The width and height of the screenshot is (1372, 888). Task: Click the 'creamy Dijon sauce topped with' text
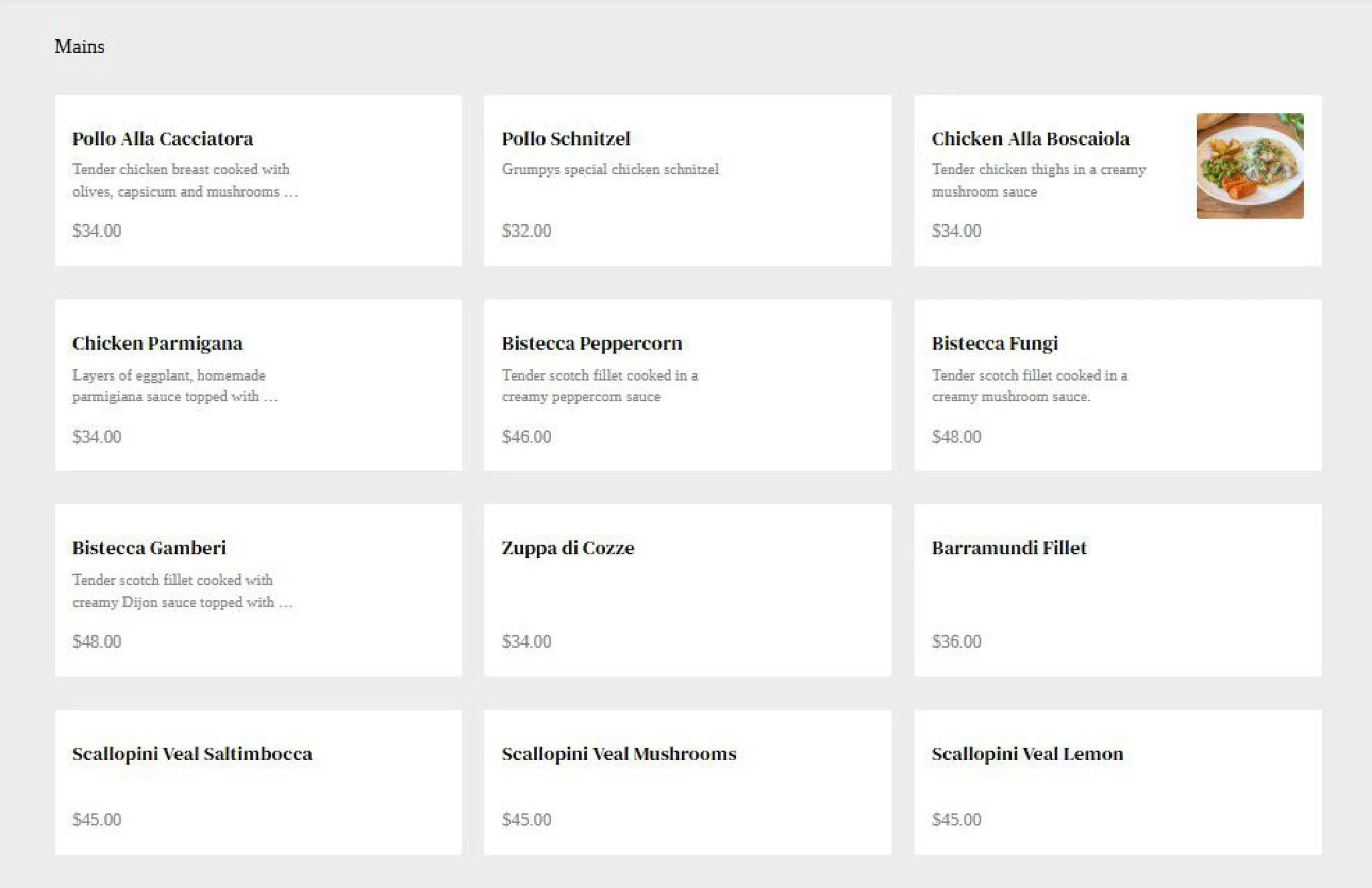[173, 602]
